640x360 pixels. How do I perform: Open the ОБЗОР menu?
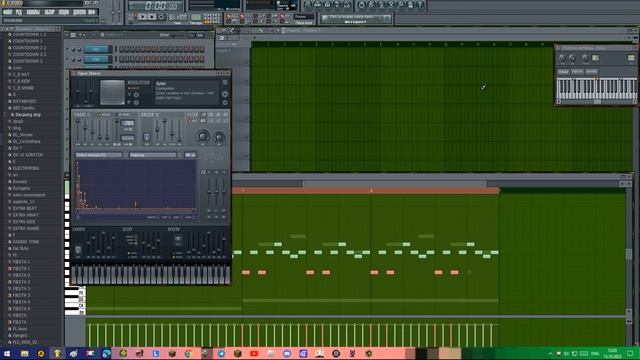[x=49, y=12]
